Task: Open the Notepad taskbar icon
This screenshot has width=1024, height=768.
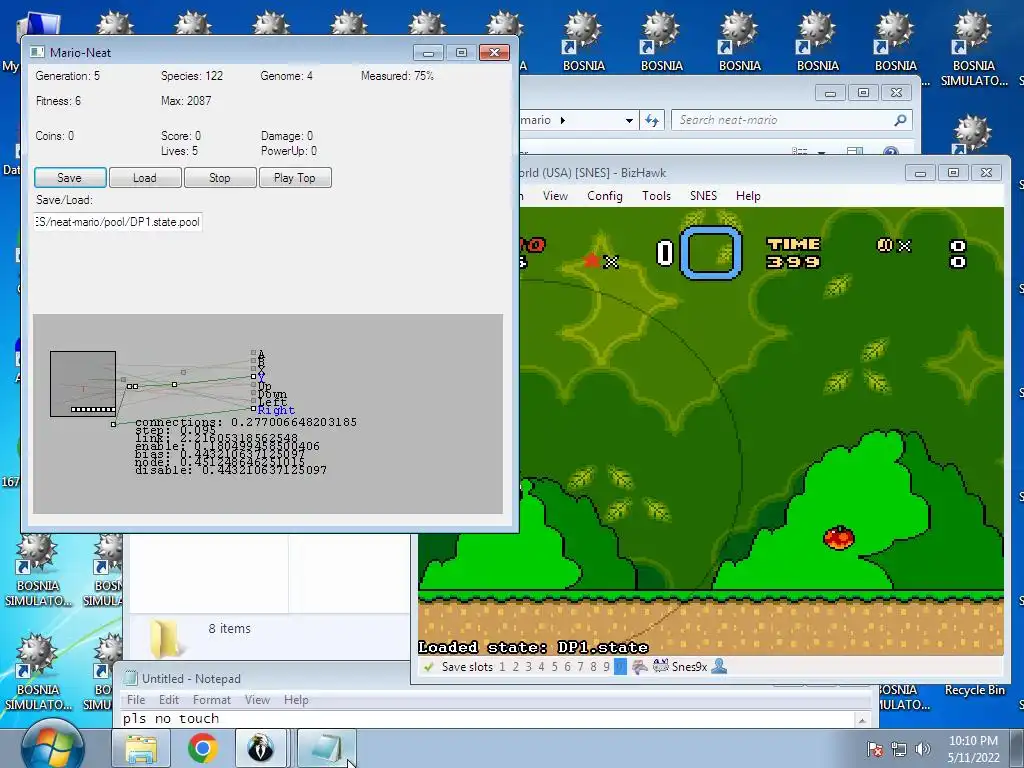Action: click(327, 748)
